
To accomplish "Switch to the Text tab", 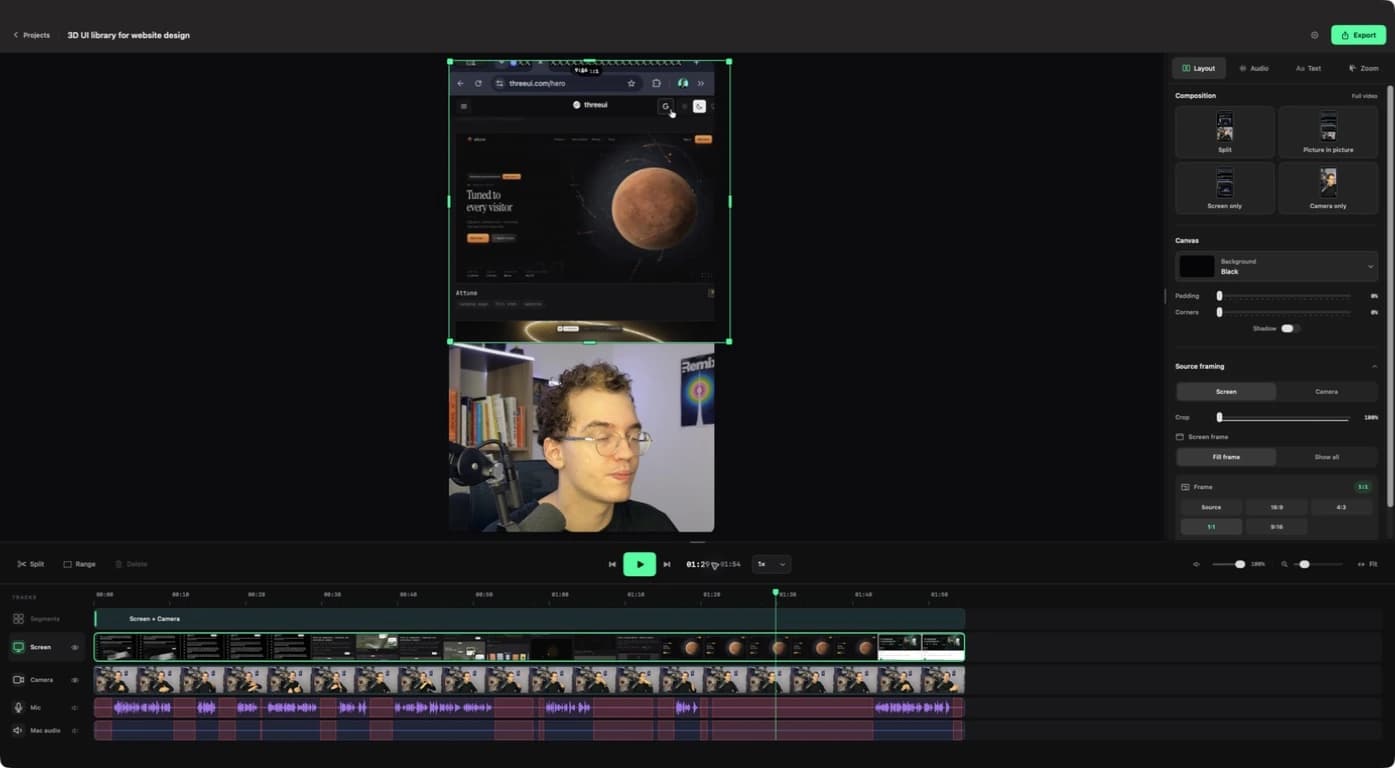I will point(1308,68).
